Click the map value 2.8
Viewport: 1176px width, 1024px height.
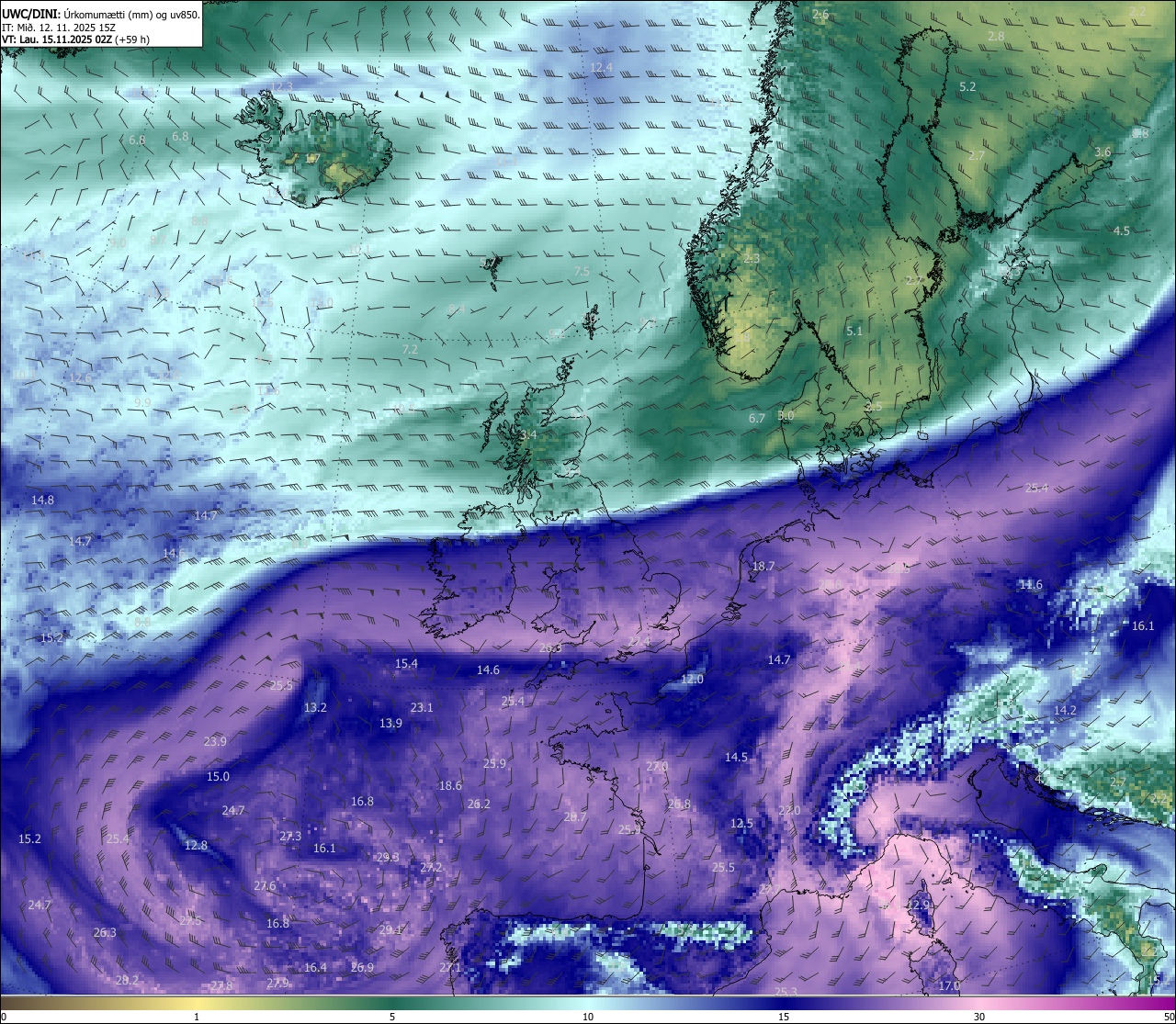[996, 36]
